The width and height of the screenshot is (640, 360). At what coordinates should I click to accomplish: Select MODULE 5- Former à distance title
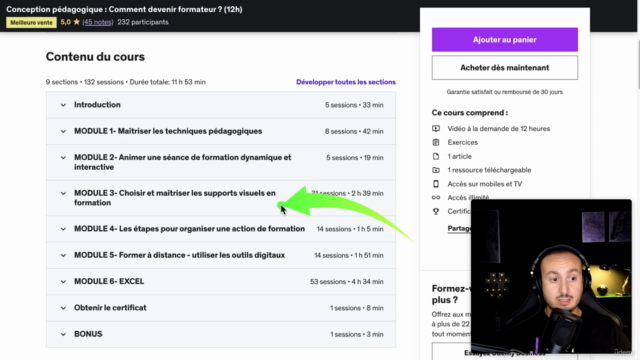click(x=179, y=255)
